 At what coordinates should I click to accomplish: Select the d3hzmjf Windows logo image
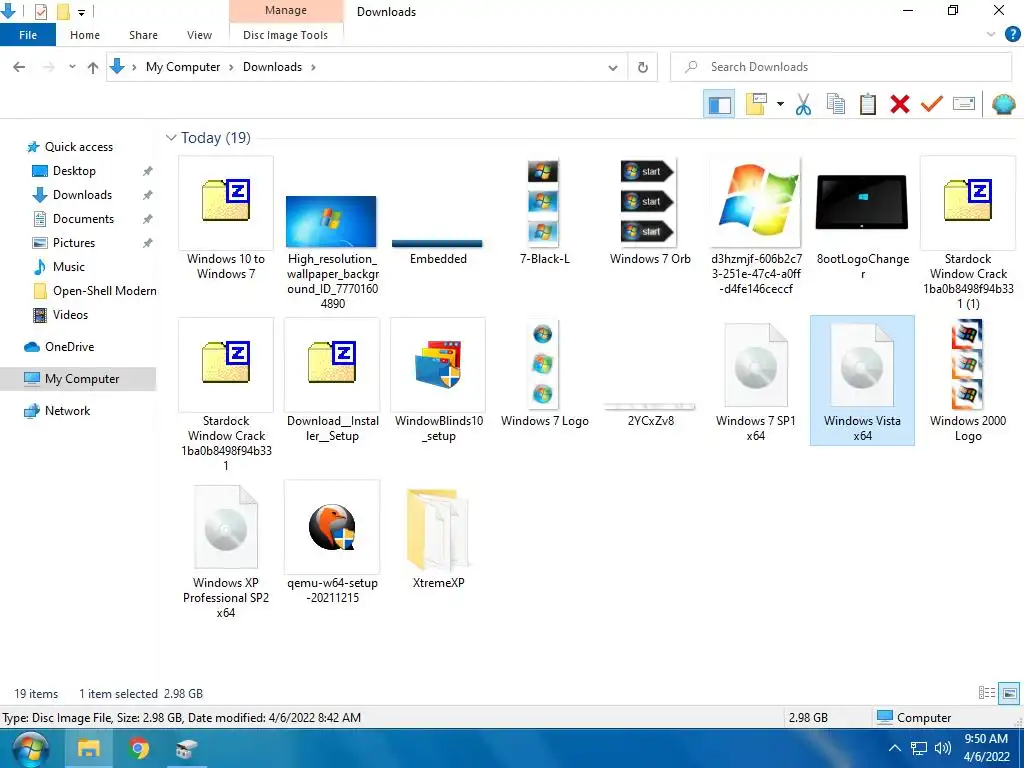(x=756, y=226)
